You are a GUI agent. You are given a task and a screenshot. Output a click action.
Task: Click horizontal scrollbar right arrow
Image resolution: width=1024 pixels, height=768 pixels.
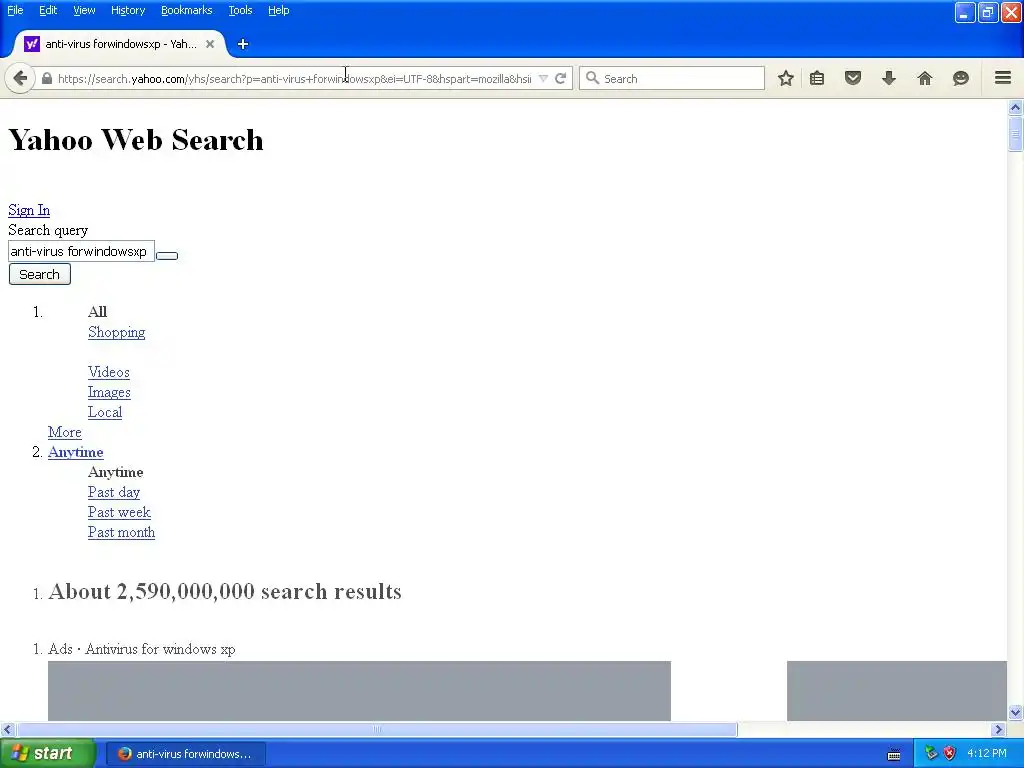coord(999,729)
